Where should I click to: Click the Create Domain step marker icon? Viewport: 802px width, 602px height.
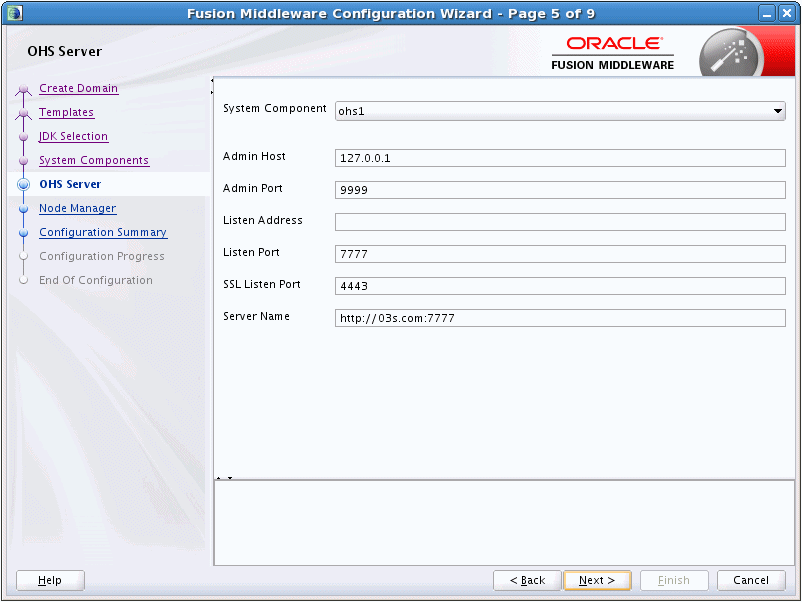(x=23, y=90)
